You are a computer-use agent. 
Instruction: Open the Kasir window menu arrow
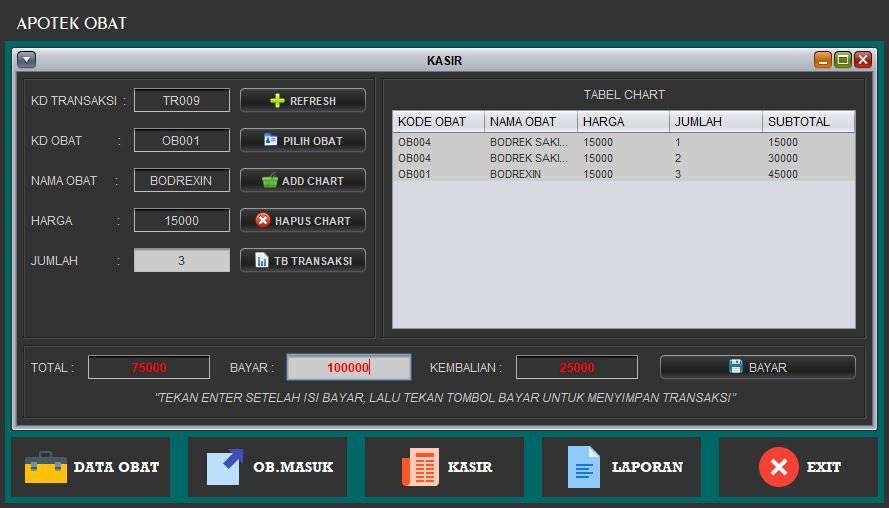point(27,60)
